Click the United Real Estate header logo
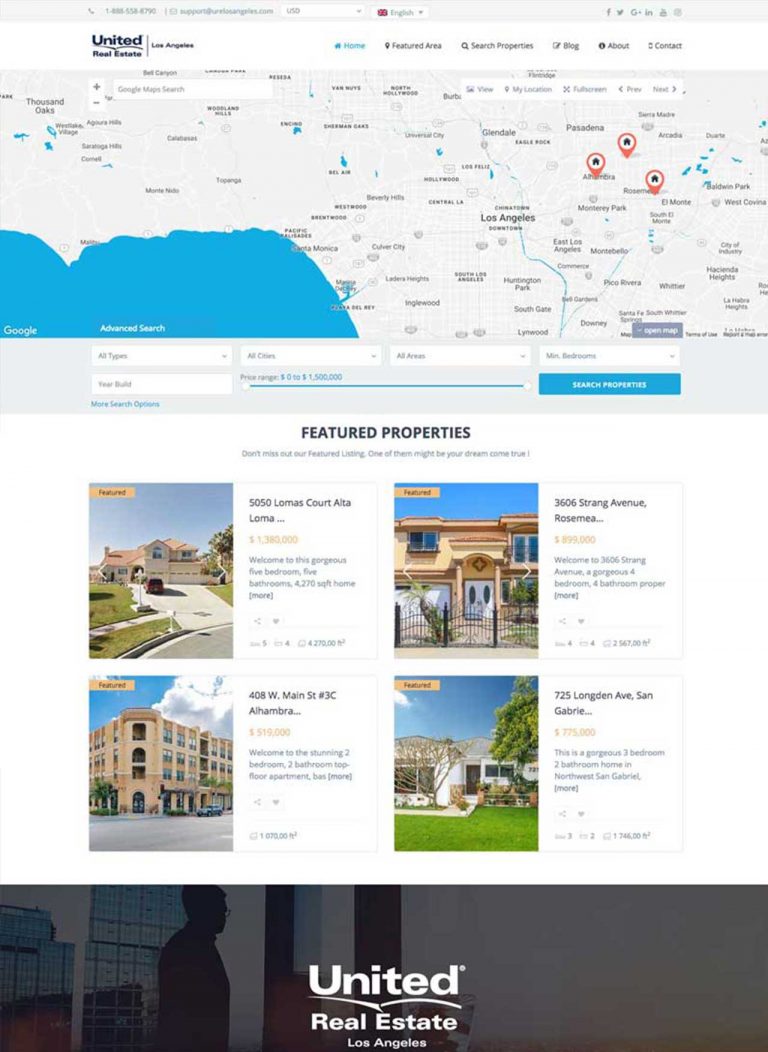This screenshot has width=768, height=1052. [x=142, y=46]
